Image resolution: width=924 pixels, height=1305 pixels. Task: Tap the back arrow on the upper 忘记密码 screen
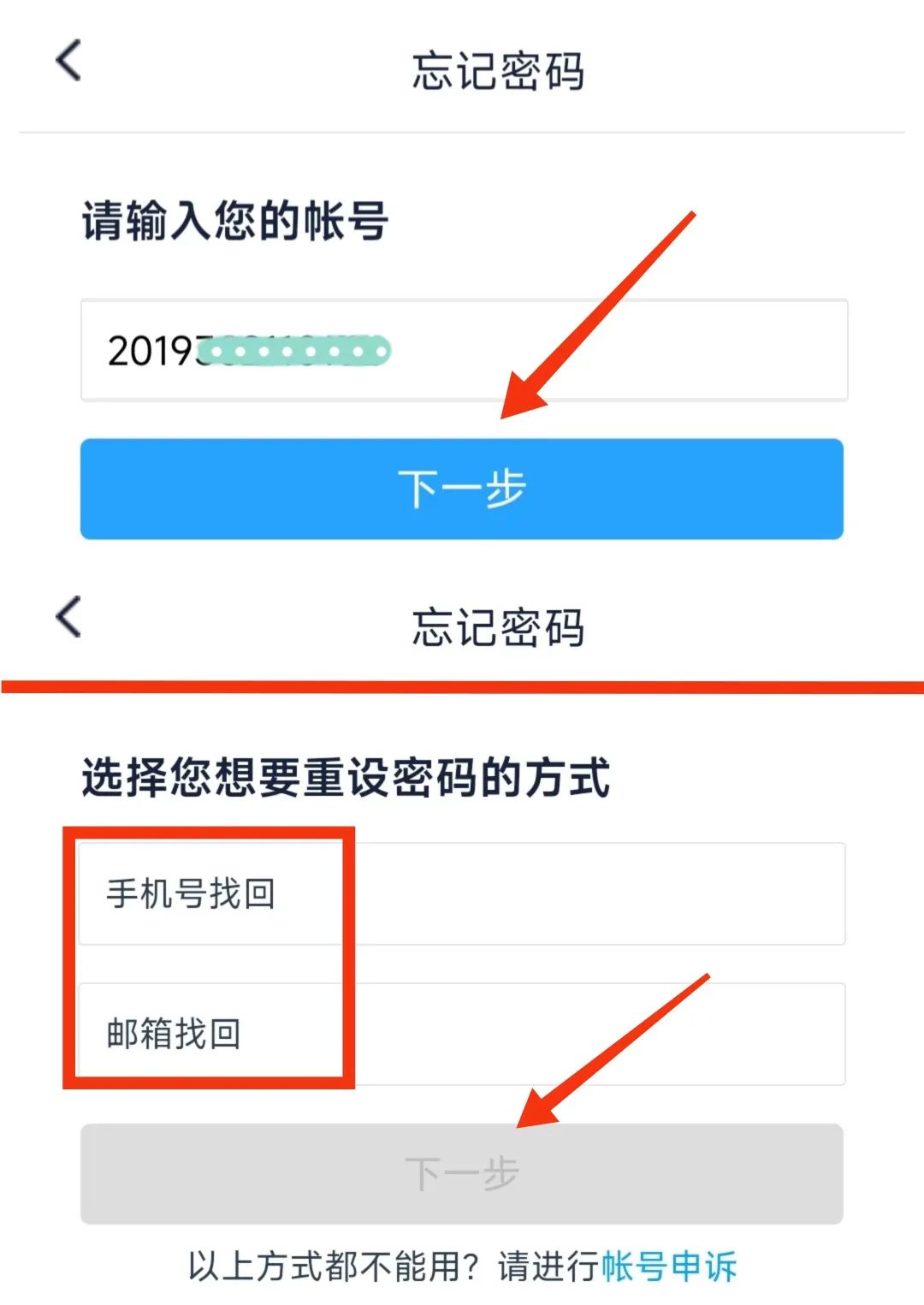coord(68,61)
